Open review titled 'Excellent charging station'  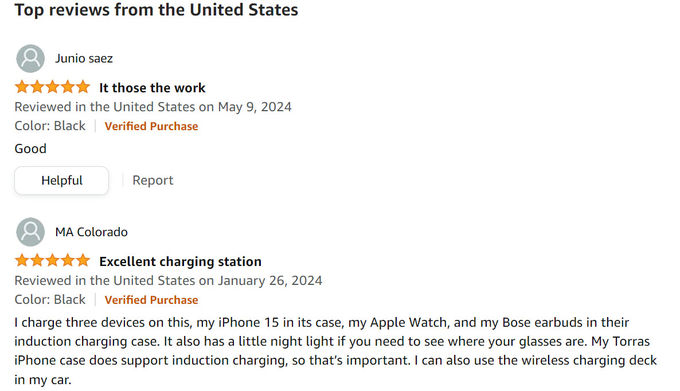click(x=180, y=261)
